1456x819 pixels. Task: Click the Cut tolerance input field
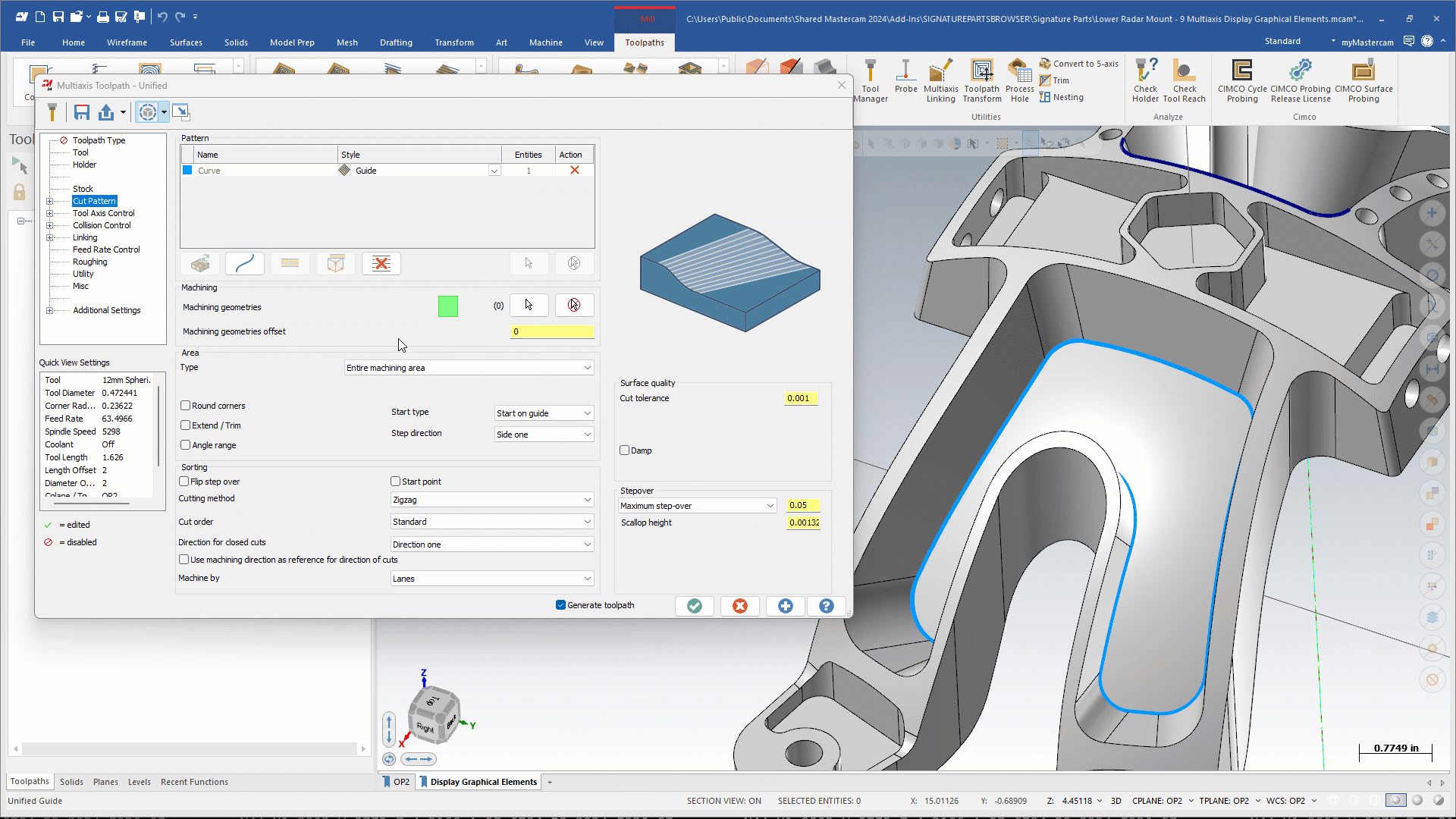[801, 398]
